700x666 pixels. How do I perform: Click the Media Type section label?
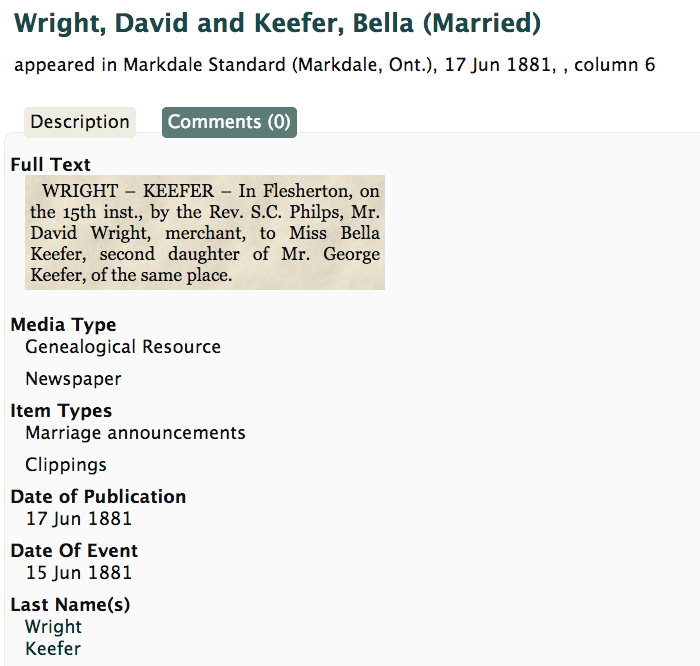pyautogui.click(x=63, y=325)
